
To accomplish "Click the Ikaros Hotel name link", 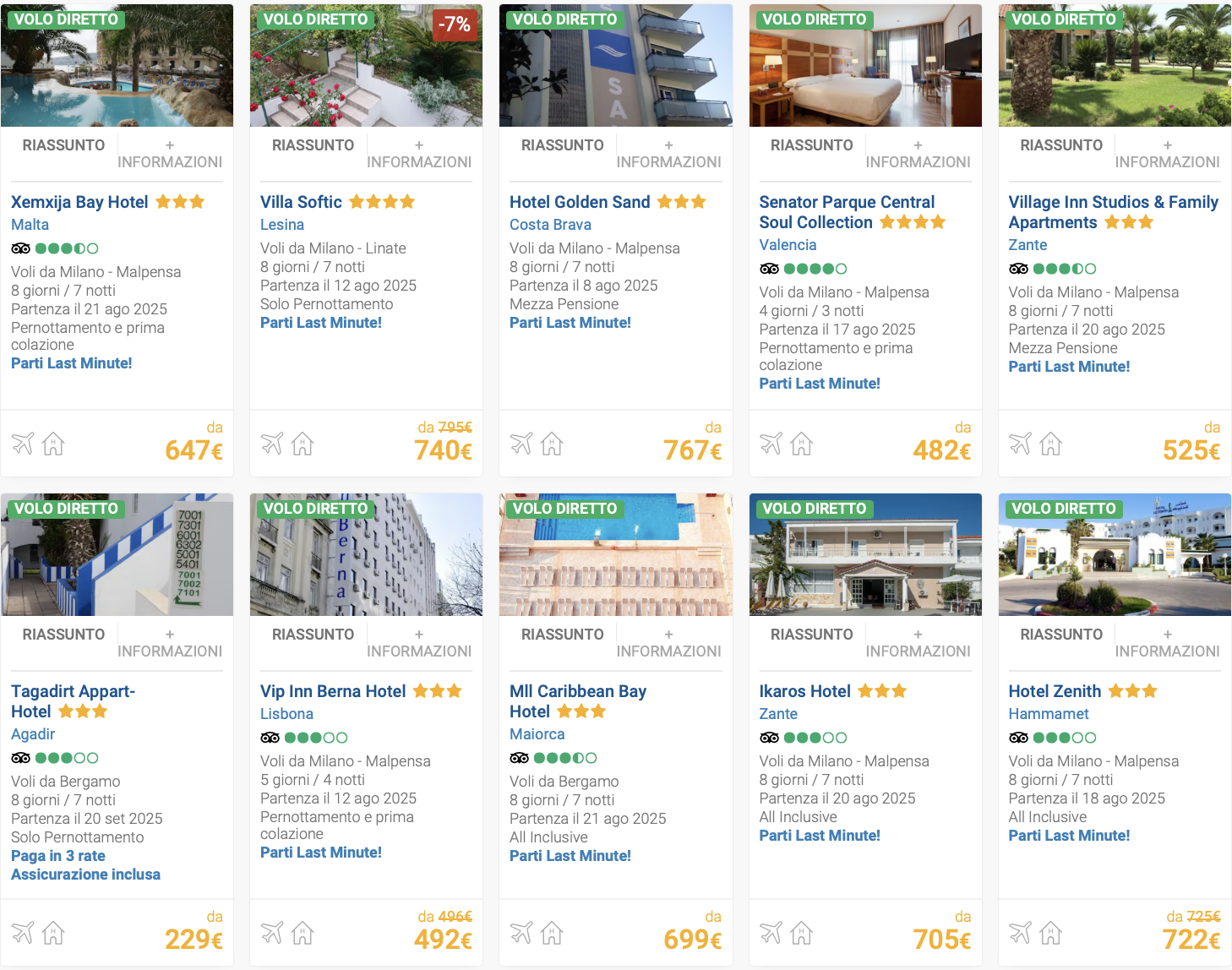I will point(804,691).
